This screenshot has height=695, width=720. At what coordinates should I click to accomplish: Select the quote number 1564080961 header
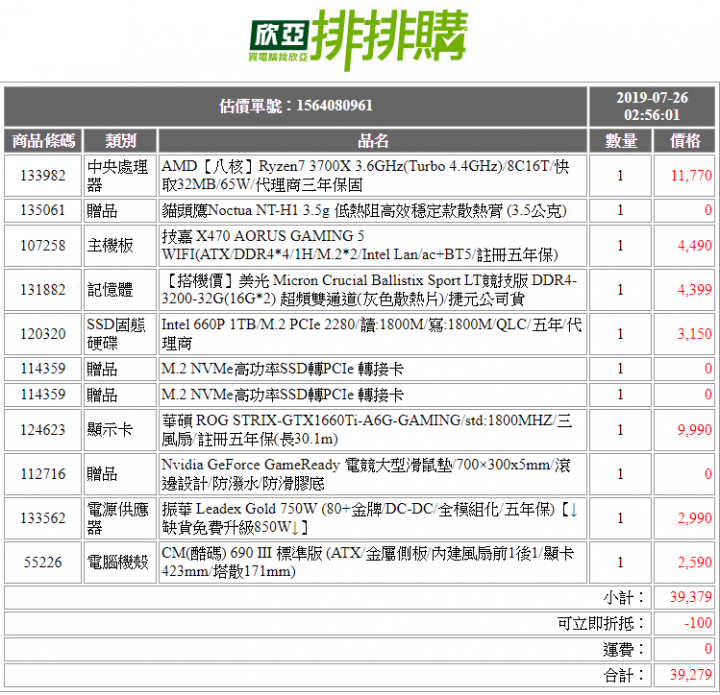tap(296, 106)
